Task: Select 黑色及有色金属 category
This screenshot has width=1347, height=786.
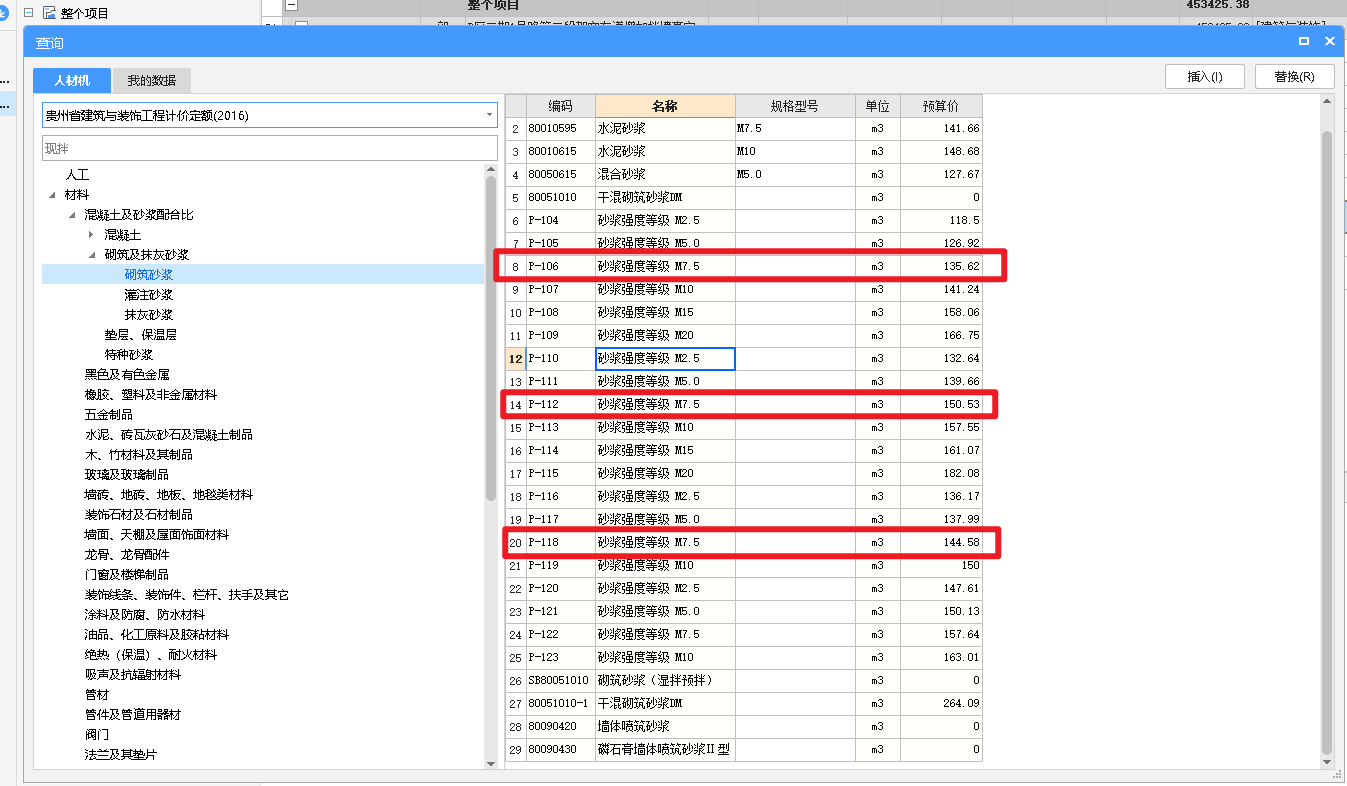Action: tap(127, 375)
